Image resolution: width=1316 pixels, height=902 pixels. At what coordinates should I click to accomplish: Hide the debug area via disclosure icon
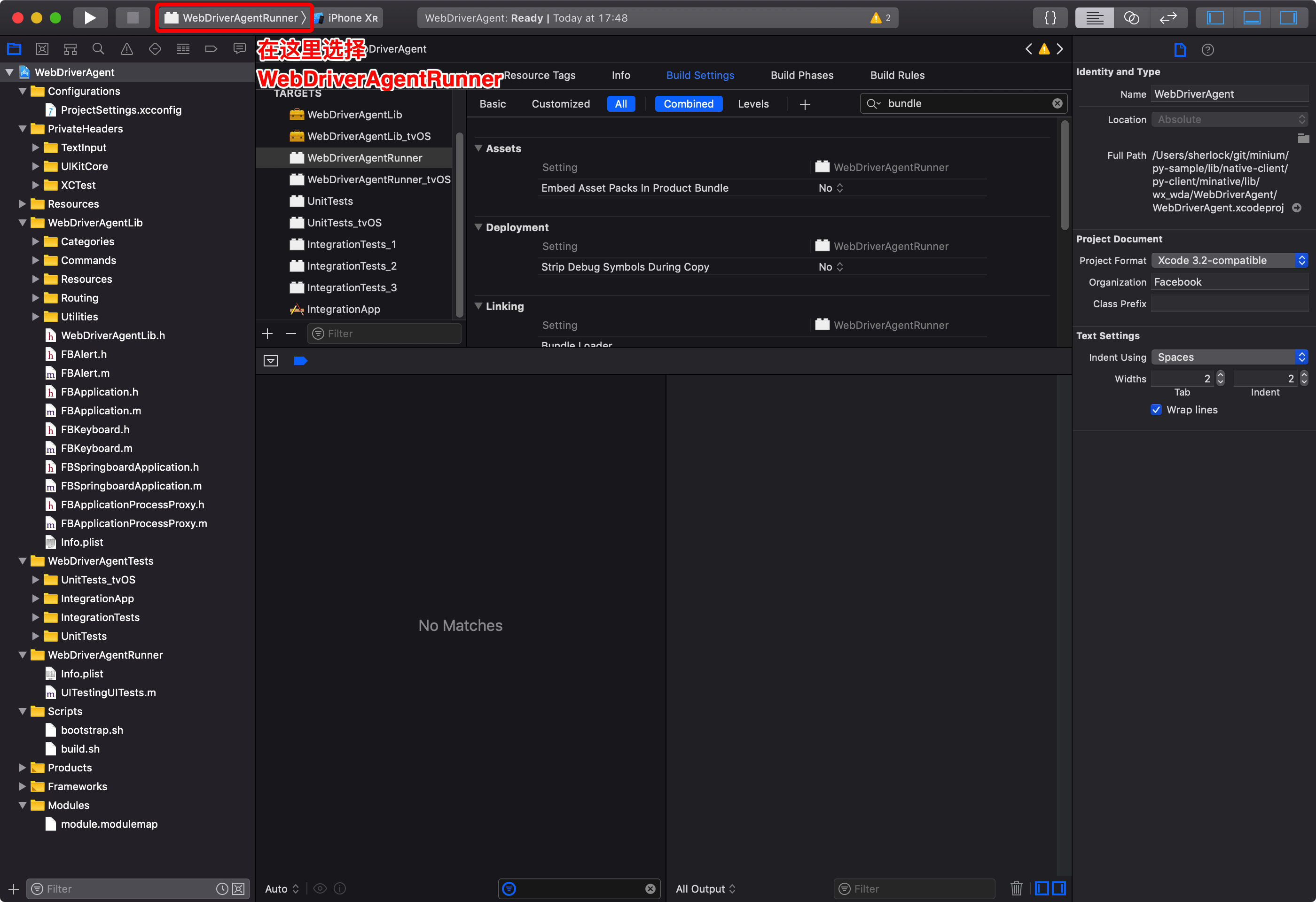point(271,361)
